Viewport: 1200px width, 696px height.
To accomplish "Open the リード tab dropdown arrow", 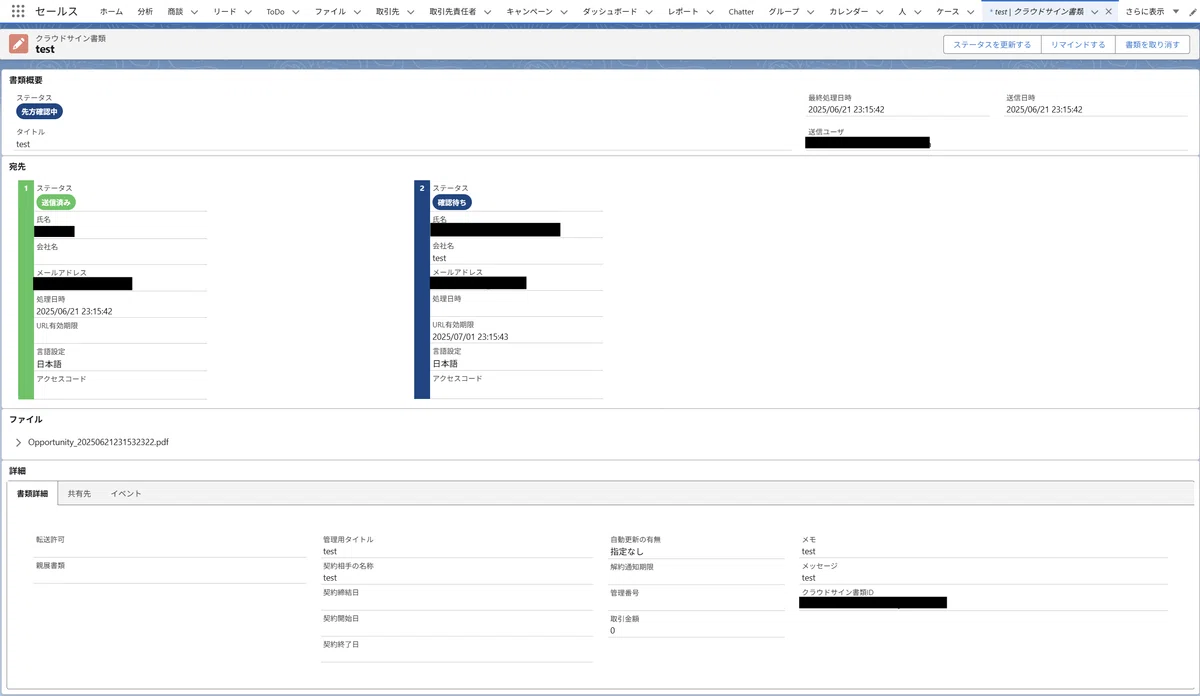I will click(x=247, y=11).
